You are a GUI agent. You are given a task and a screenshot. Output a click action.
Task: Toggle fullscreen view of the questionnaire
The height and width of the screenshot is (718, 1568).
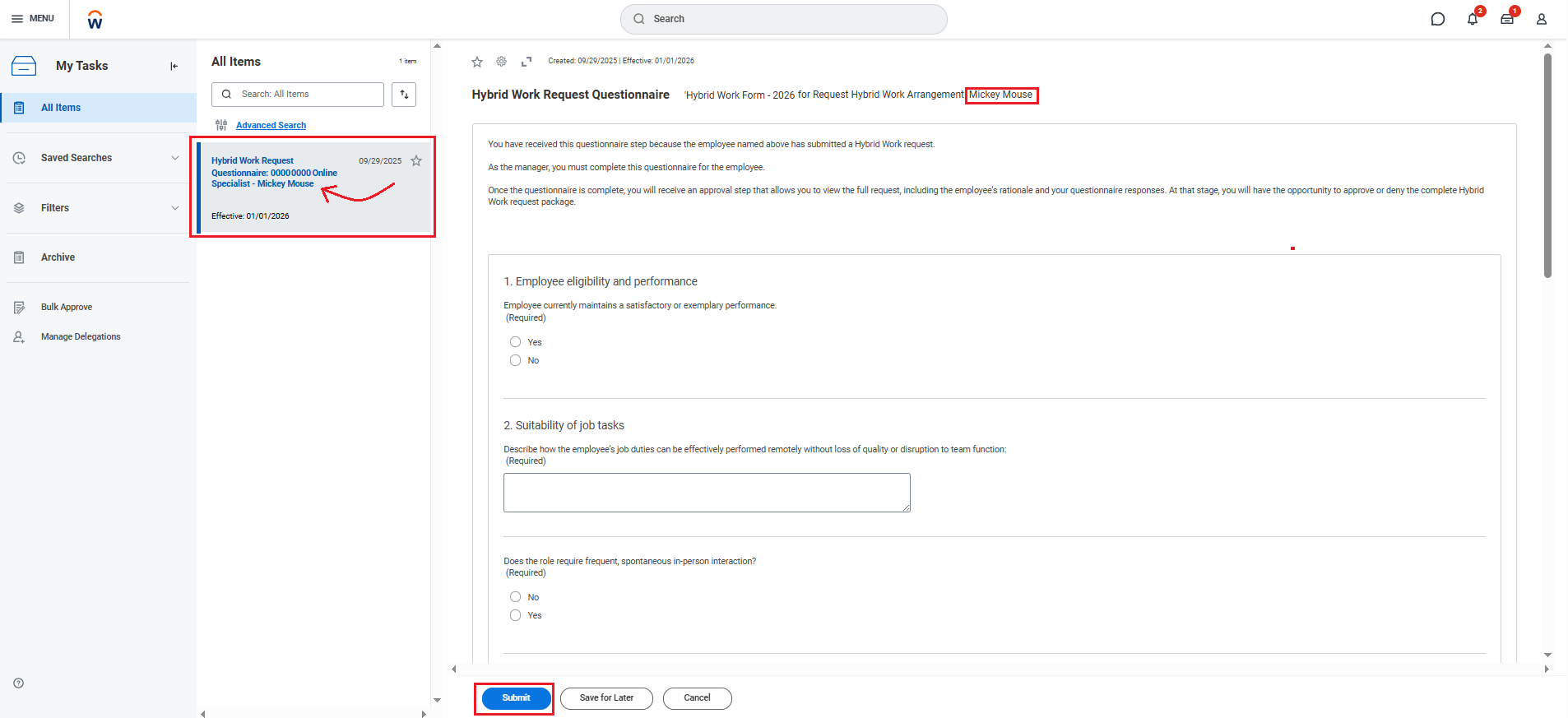click(527, 61)
